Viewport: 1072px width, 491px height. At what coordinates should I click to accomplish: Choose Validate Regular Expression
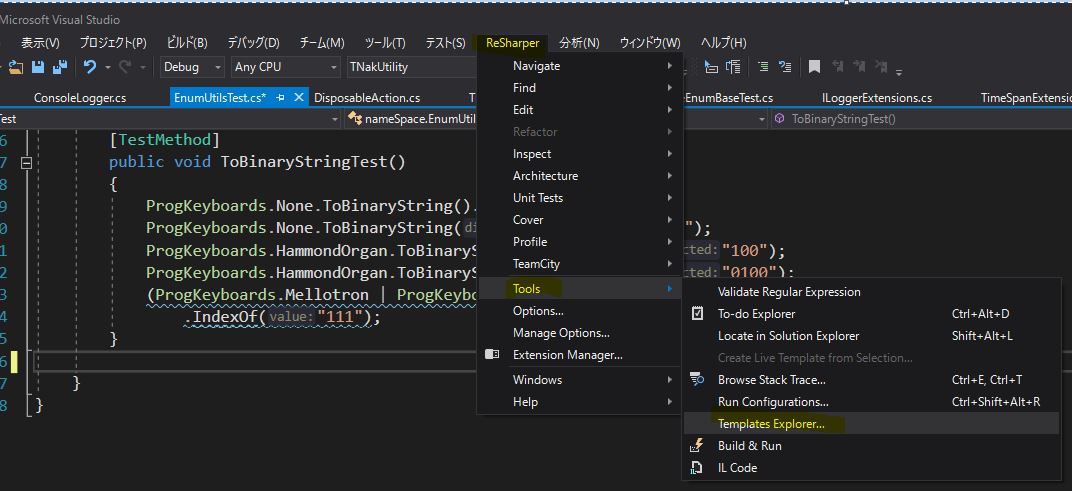(789, 292)
